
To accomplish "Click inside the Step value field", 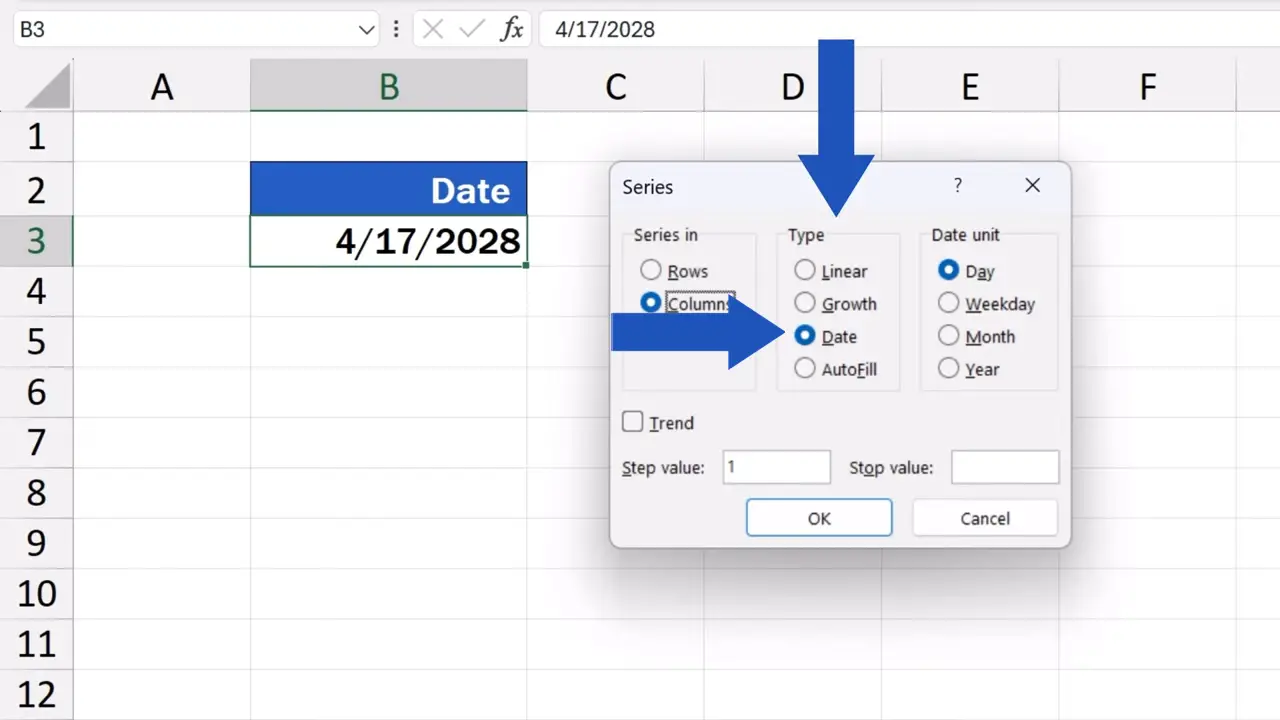I will (776, 467).
